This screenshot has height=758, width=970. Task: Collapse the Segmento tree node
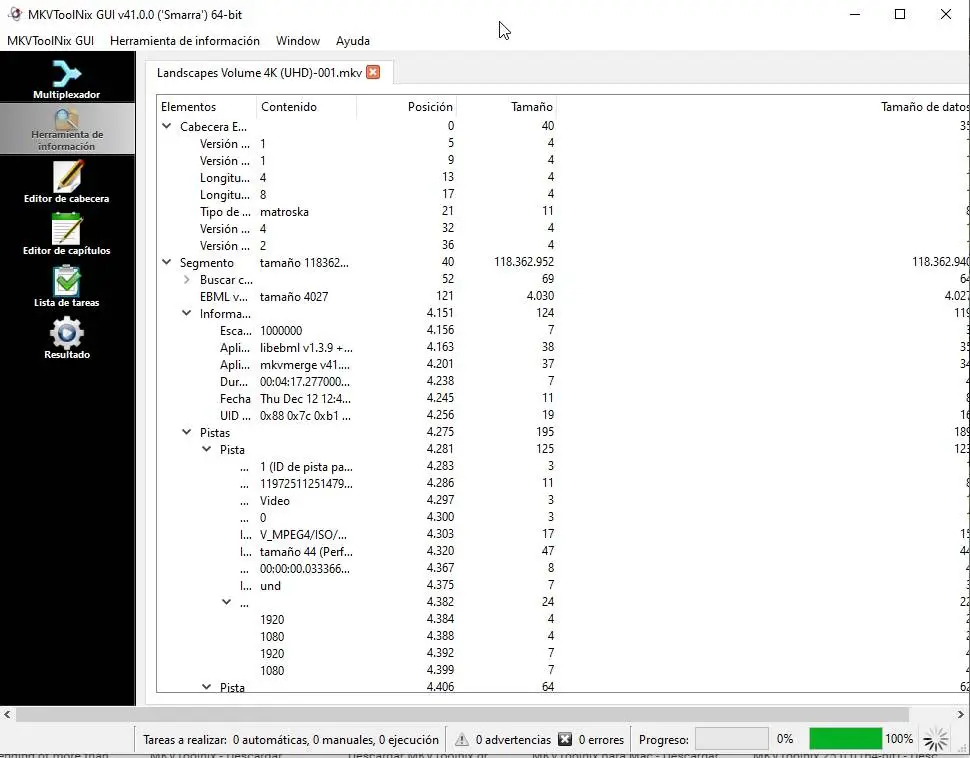pos(166,262)
